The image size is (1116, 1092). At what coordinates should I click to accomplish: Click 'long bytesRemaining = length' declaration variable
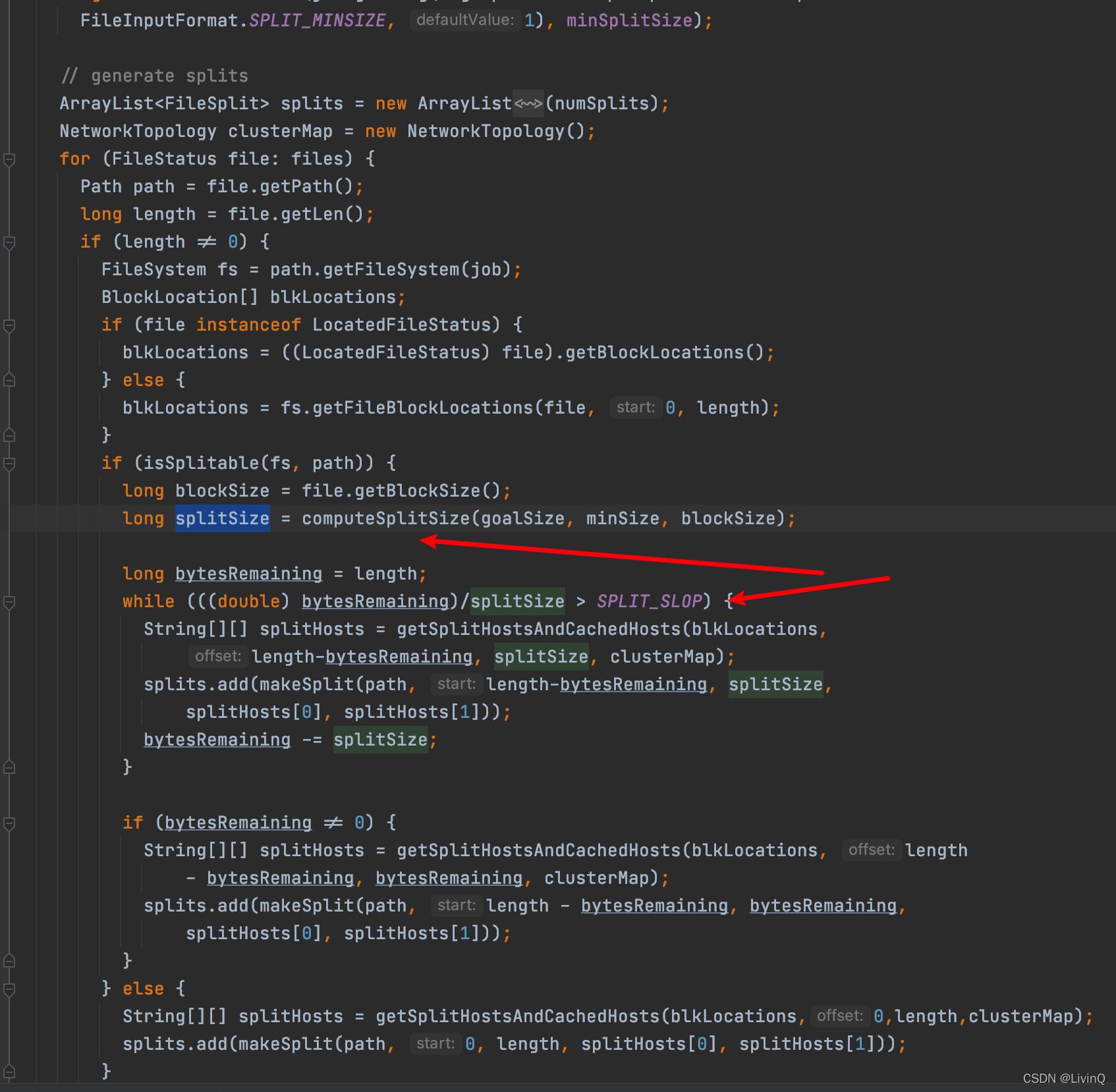click(248, 574)
